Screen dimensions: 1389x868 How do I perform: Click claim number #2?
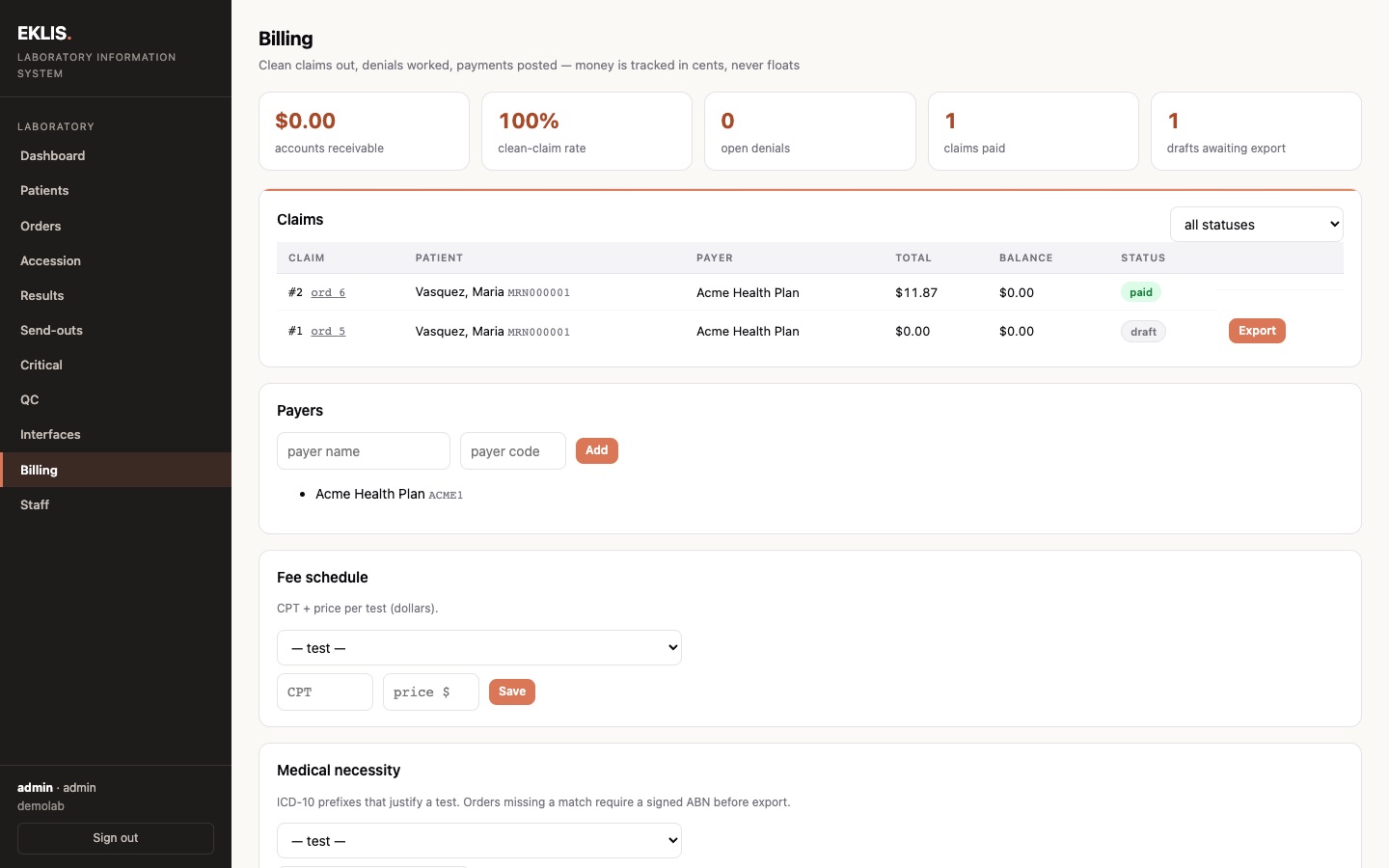pos(295,292)
